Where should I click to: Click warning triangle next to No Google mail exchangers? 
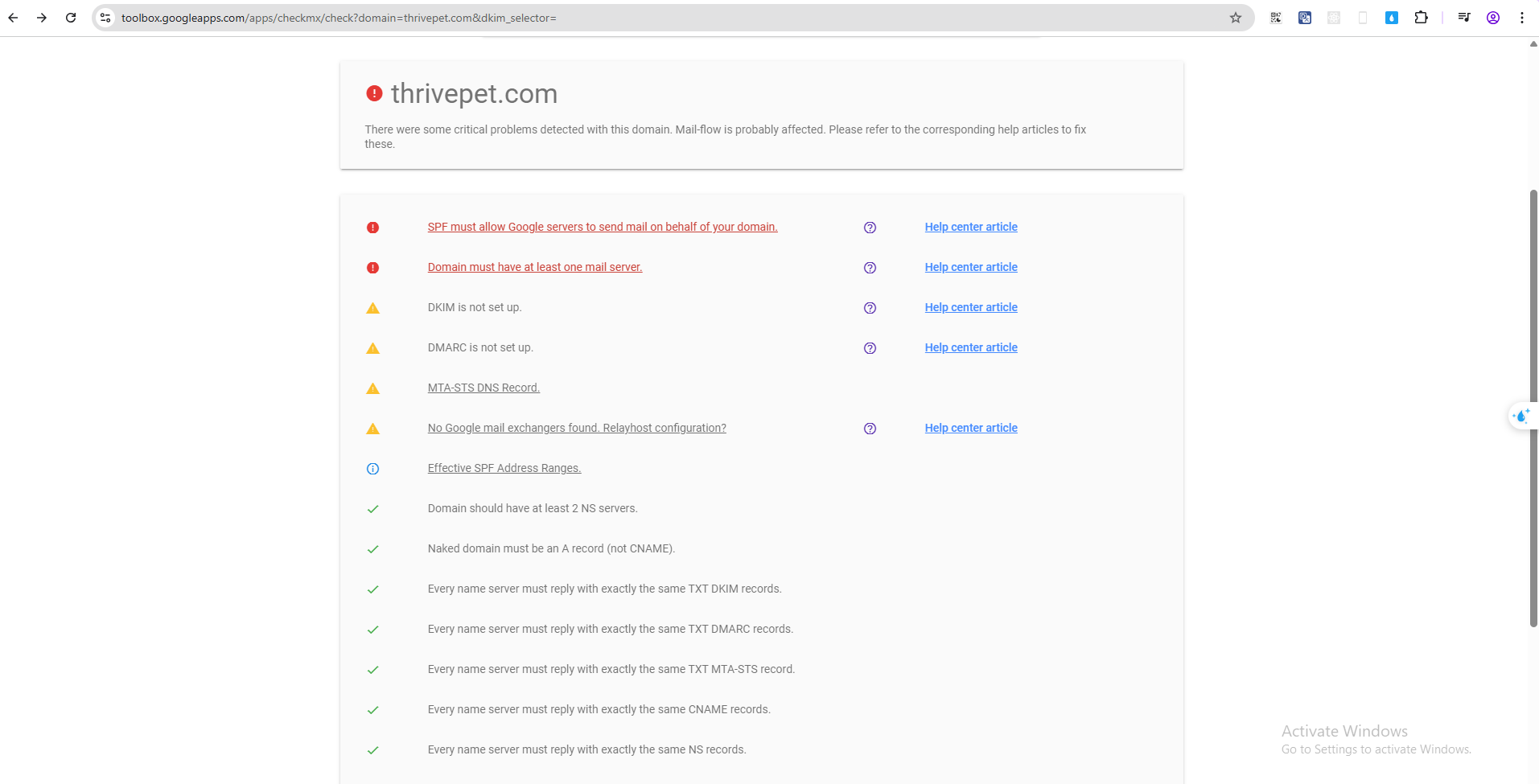click(x=372, y=429)
